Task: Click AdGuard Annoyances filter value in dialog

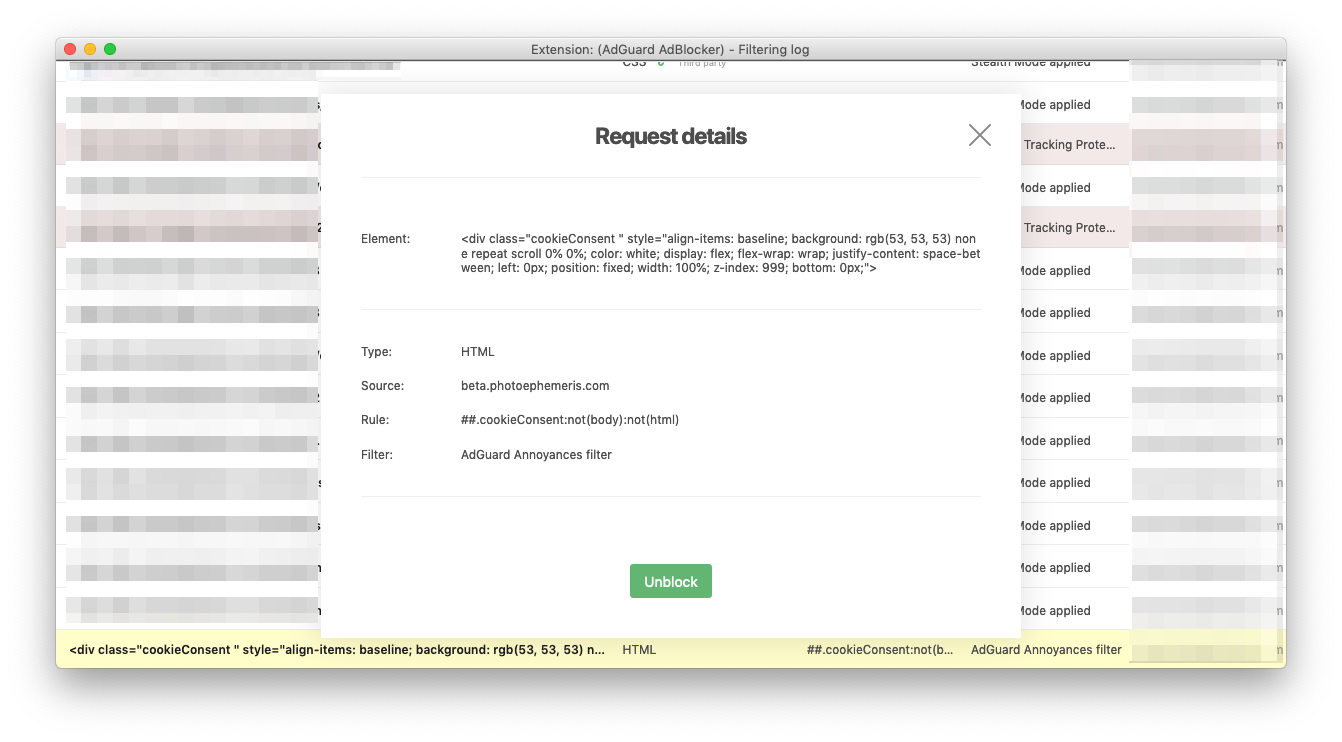Action: [x=536, y=455]
